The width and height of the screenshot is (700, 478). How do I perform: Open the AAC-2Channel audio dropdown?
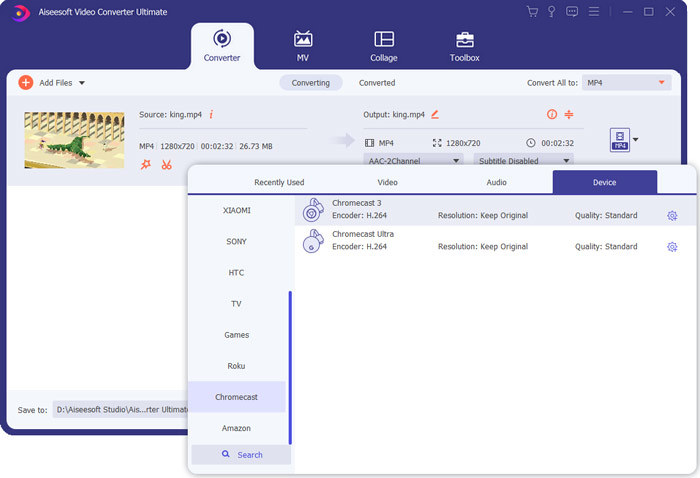[413, 160]
